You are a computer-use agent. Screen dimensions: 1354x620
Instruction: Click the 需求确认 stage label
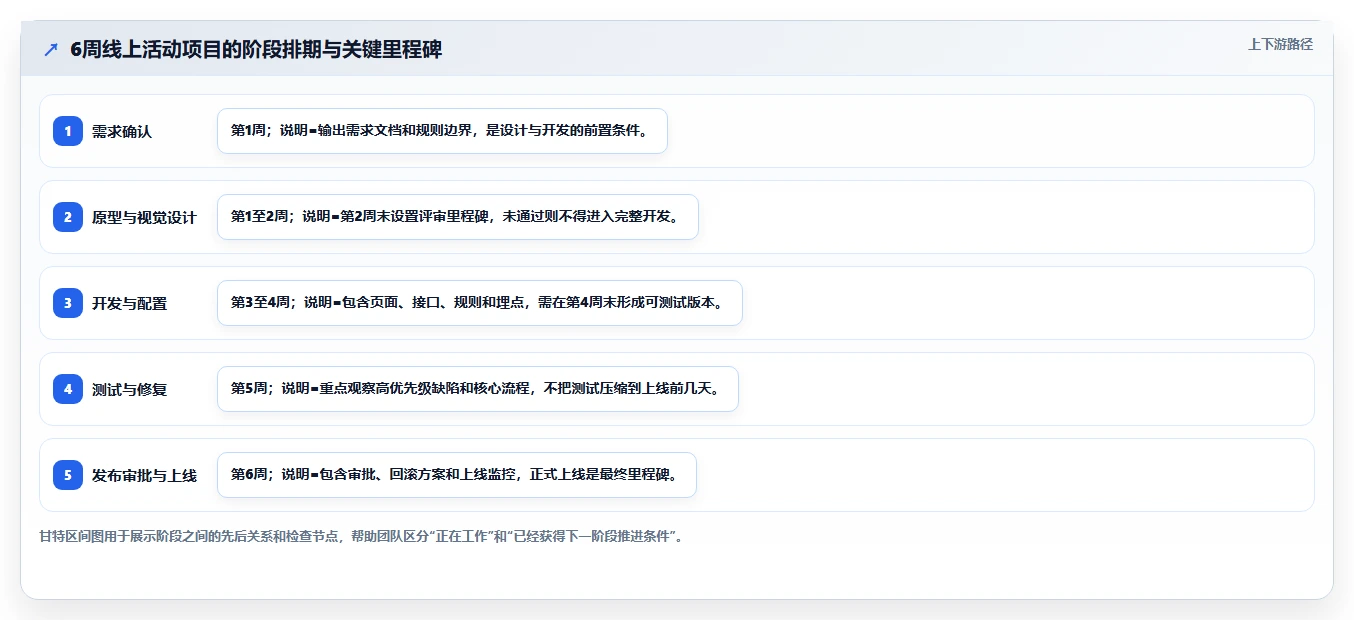[122, 131]
